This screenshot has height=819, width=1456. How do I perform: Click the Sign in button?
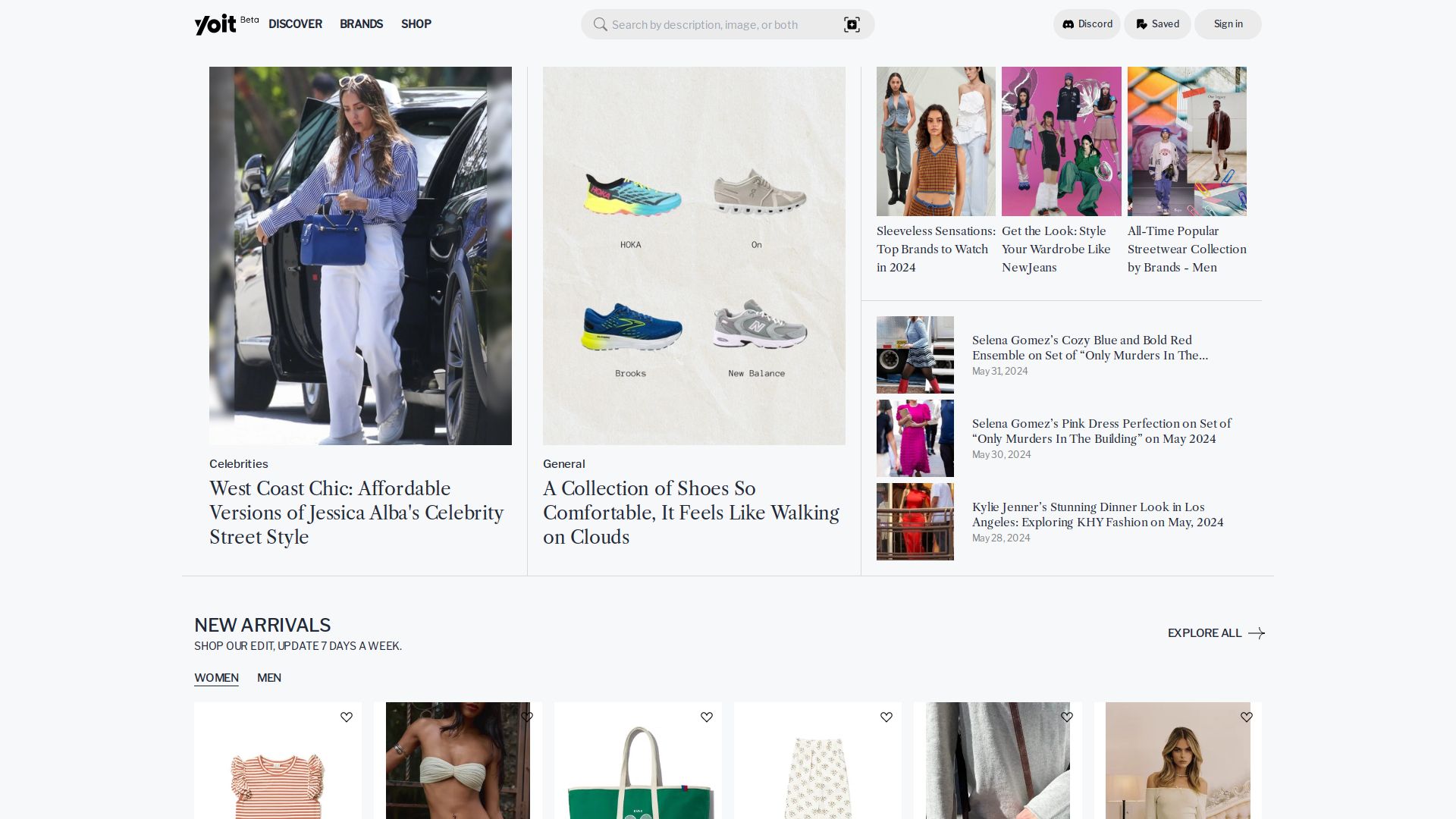point(1228,24)
